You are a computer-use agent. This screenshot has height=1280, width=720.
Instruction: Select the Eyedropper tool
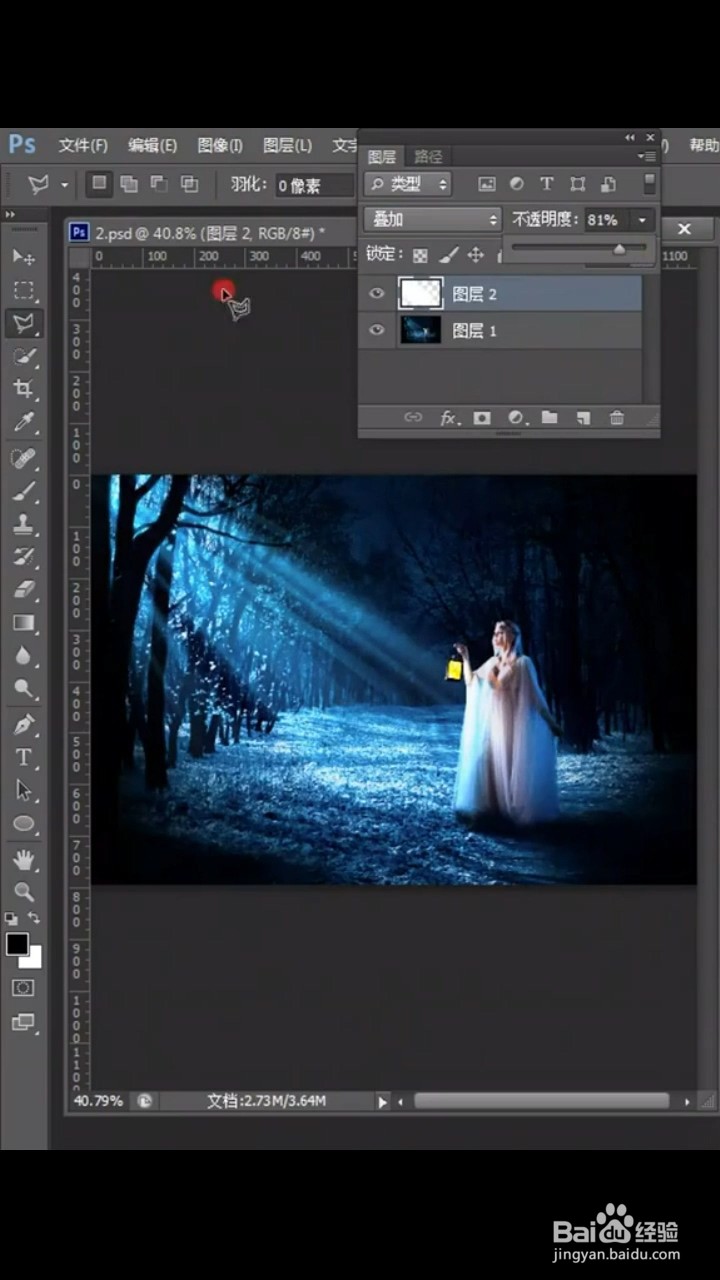tap(24, 422)
